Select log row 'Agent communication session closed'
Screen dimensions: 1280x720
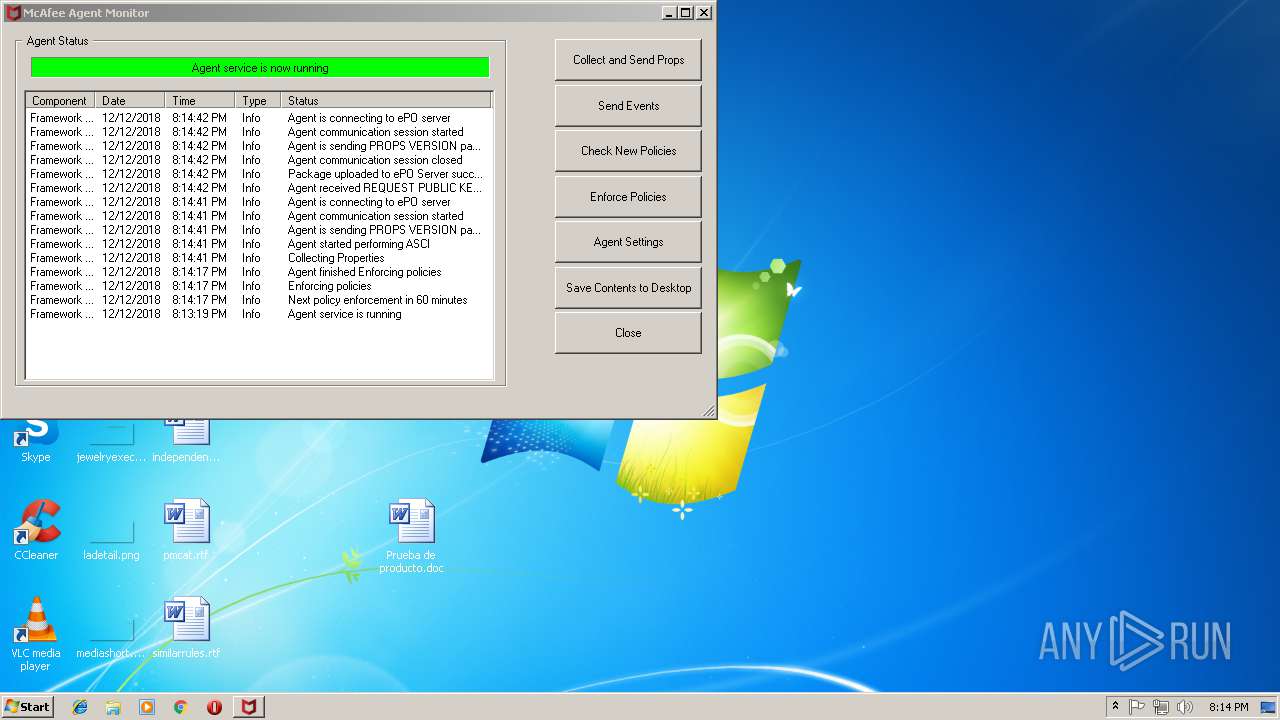point(259,160)
